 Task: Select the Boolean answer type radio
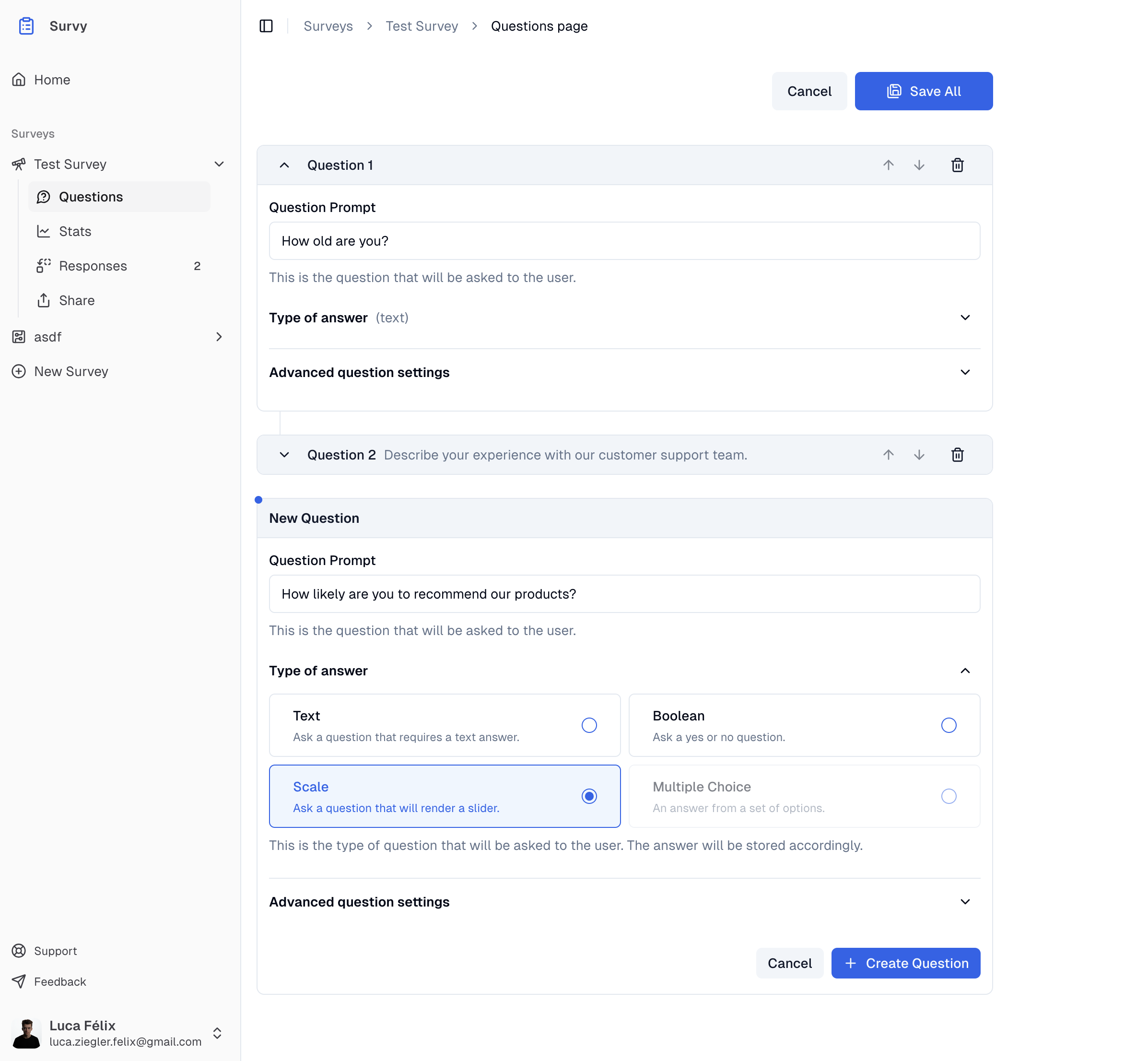[948, 725]
